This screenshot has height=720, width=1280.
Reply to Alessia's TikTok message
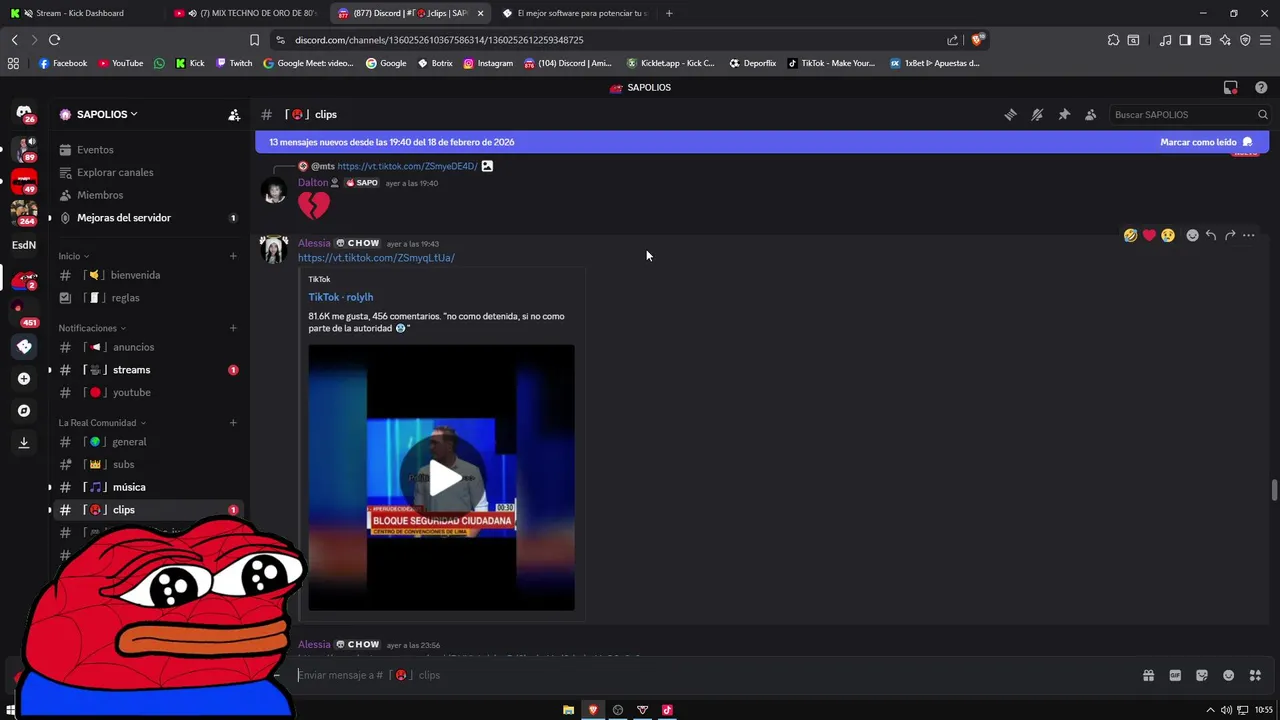coord(1211,236)
